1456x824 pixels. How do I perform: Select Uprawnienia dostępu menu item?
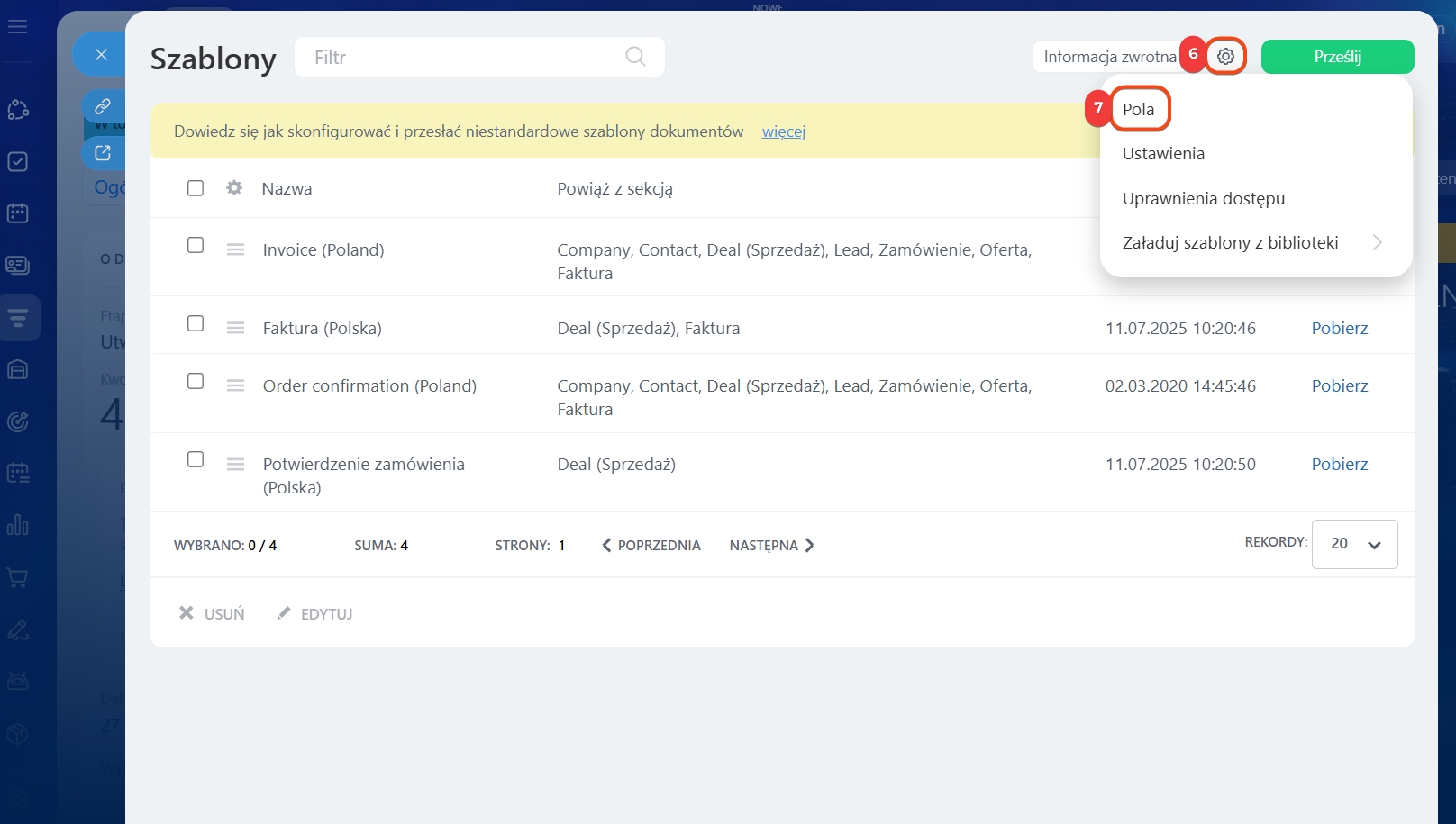pos(1204,198)
